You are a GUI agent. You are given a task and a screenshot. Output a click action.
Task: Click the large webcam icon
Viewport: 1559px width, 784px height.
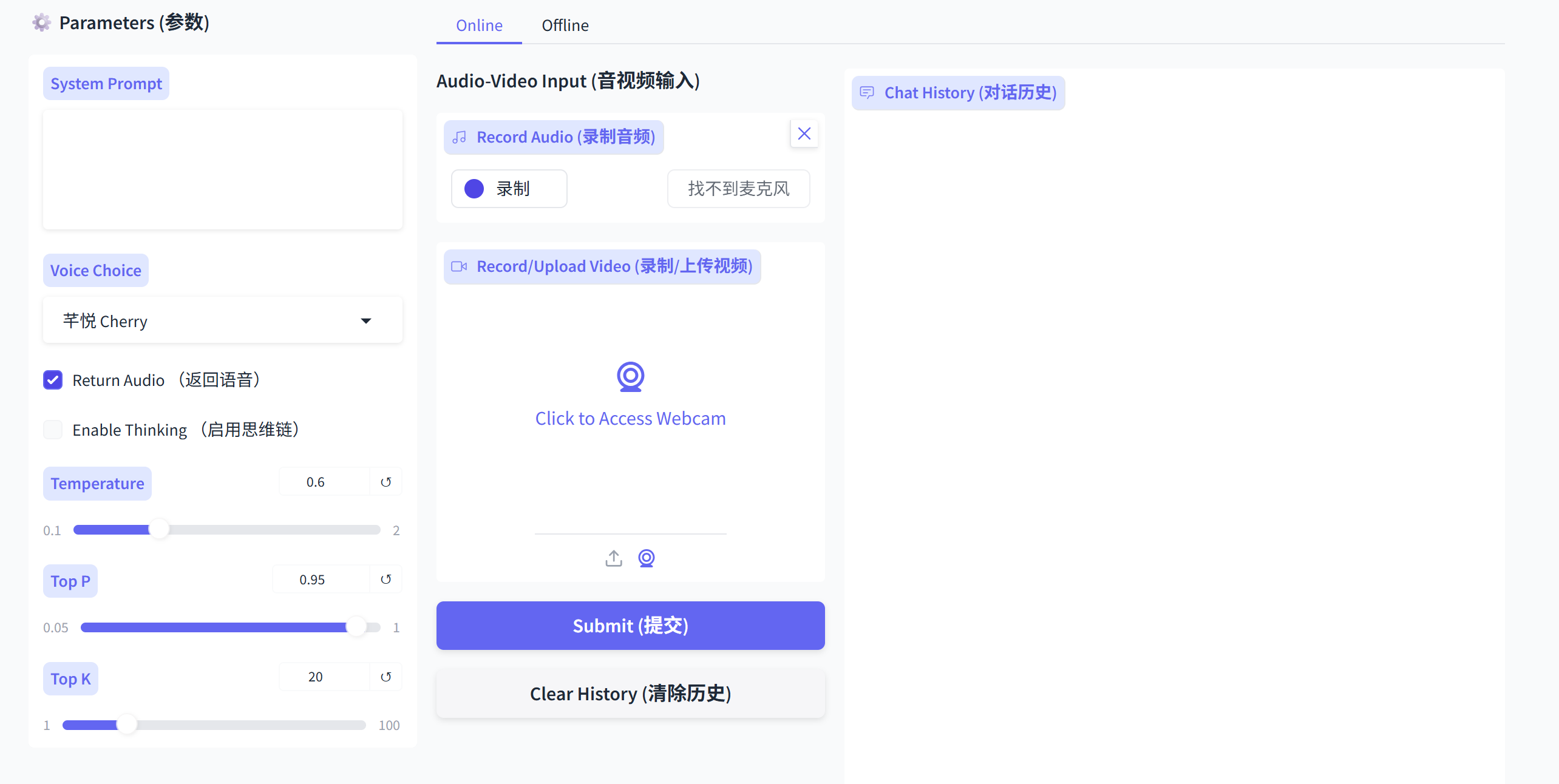click(630, 377)
